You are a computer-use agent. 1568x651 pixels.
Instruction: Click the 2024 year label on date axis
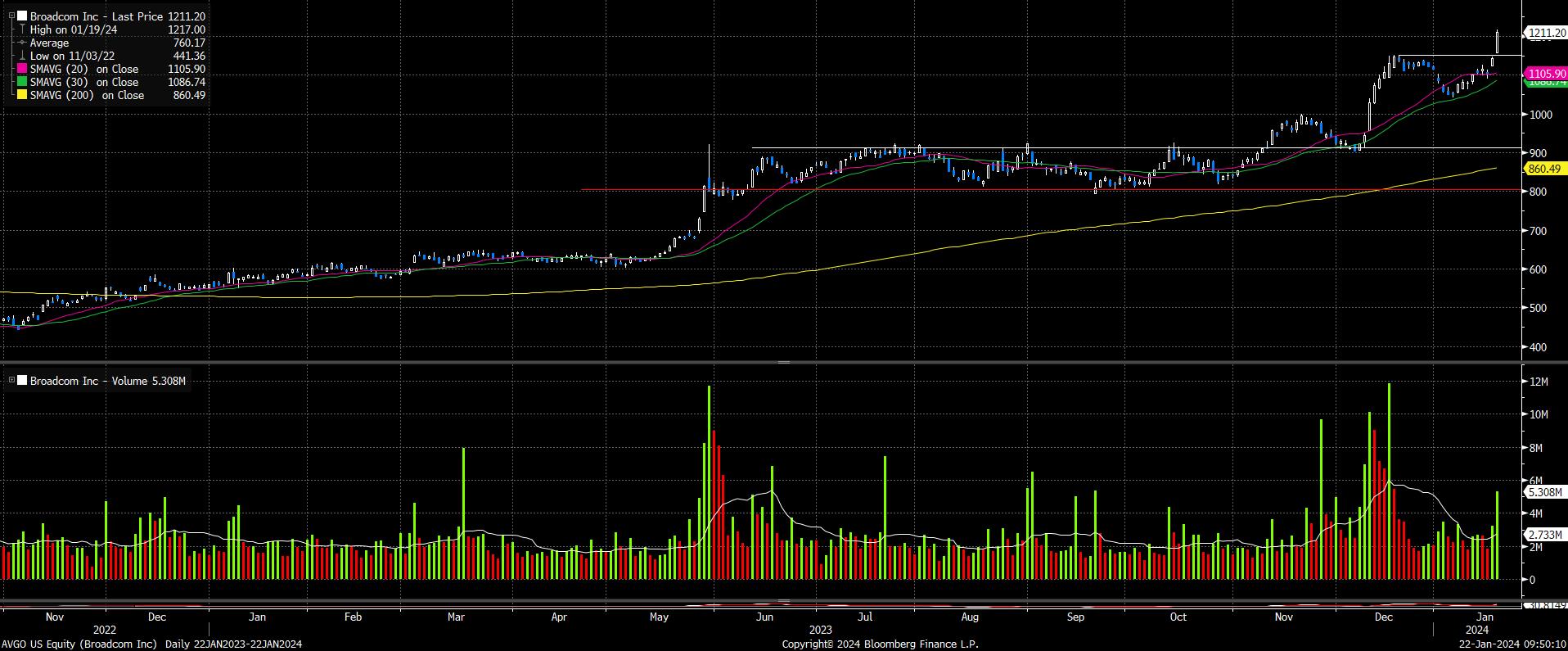coord(1476,630)
